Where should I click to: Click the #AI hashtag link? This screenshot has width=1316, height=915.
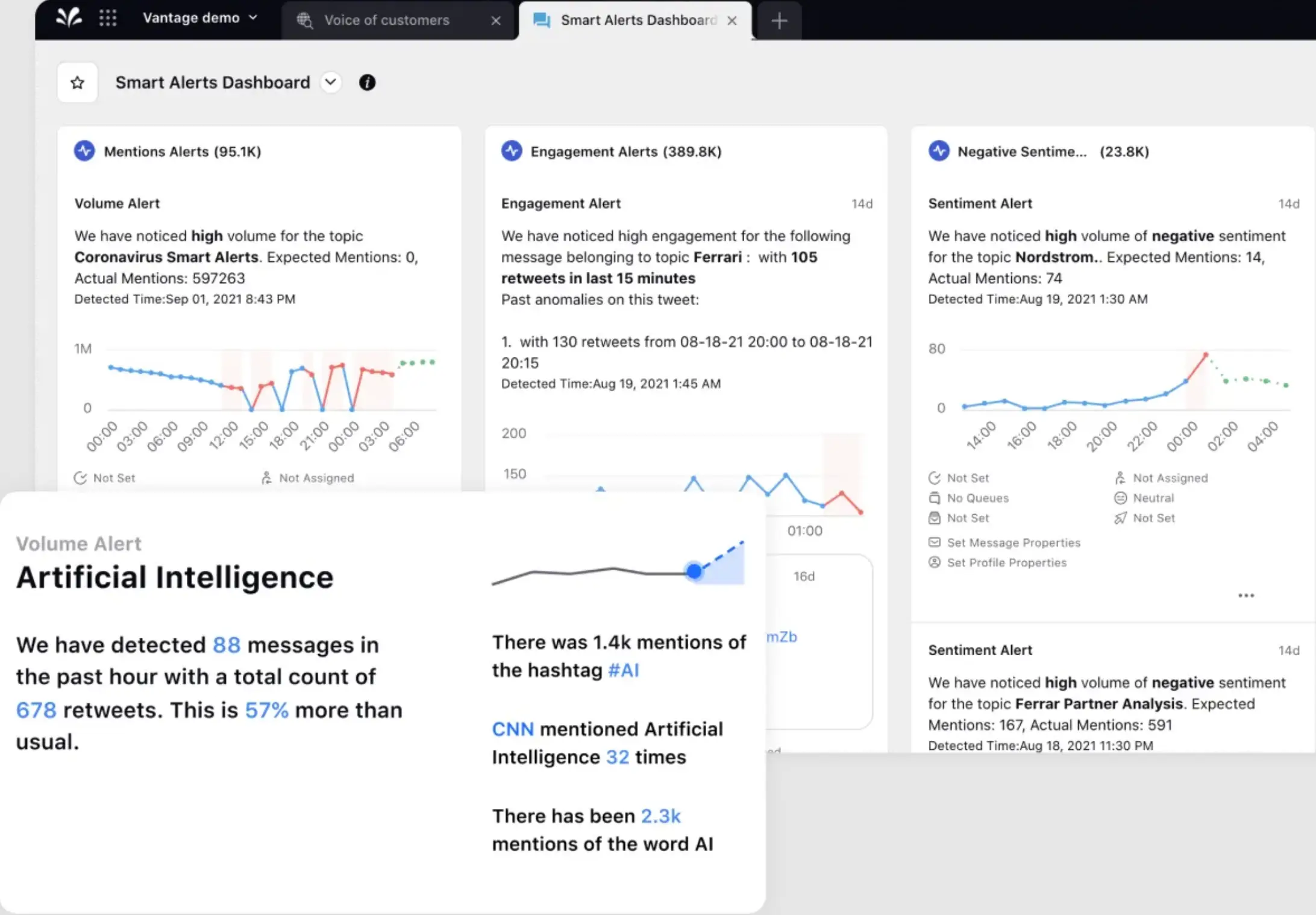pos(623,670)
